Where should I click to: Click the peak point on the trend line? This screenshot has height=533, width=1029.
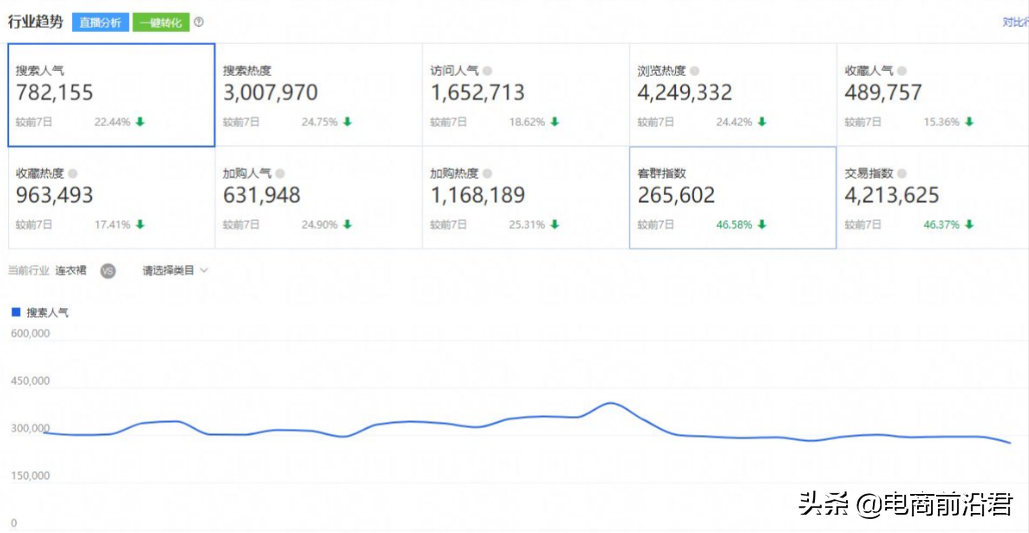click(610, 403)
